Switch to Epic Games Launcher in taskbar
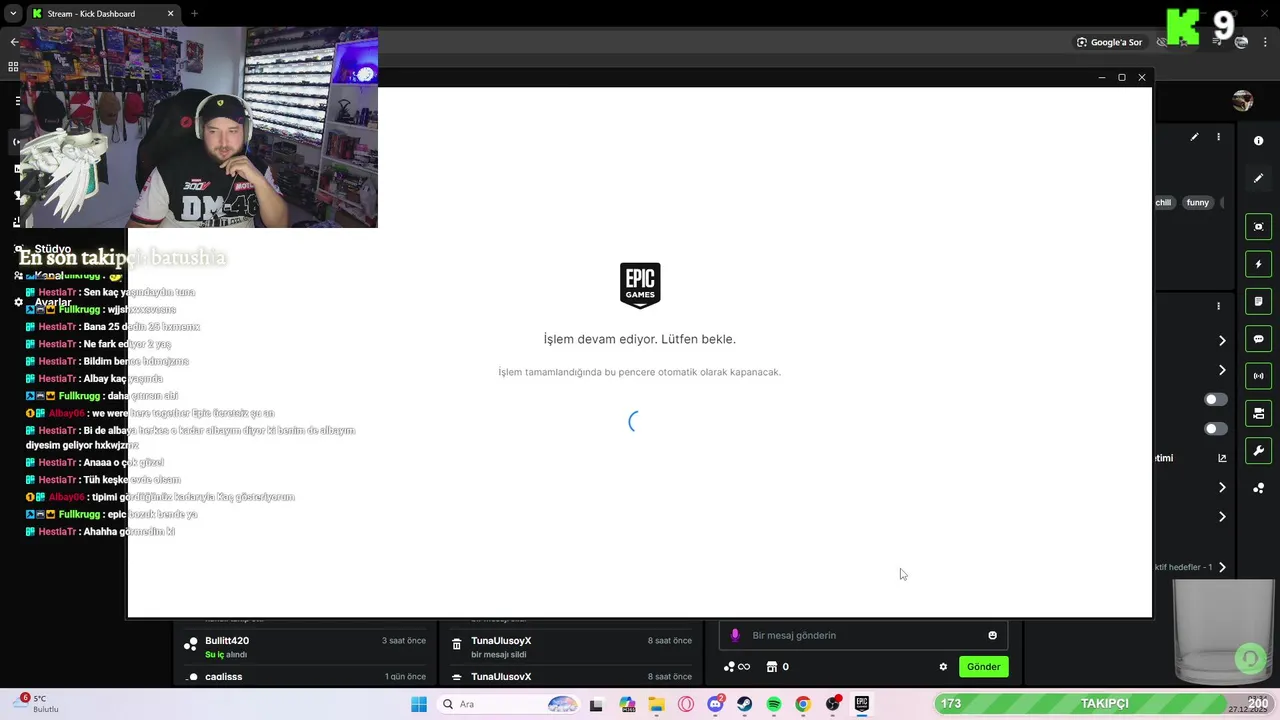Image resolution: width=1280 pixels, height=720 pixels. pos(861,704)
